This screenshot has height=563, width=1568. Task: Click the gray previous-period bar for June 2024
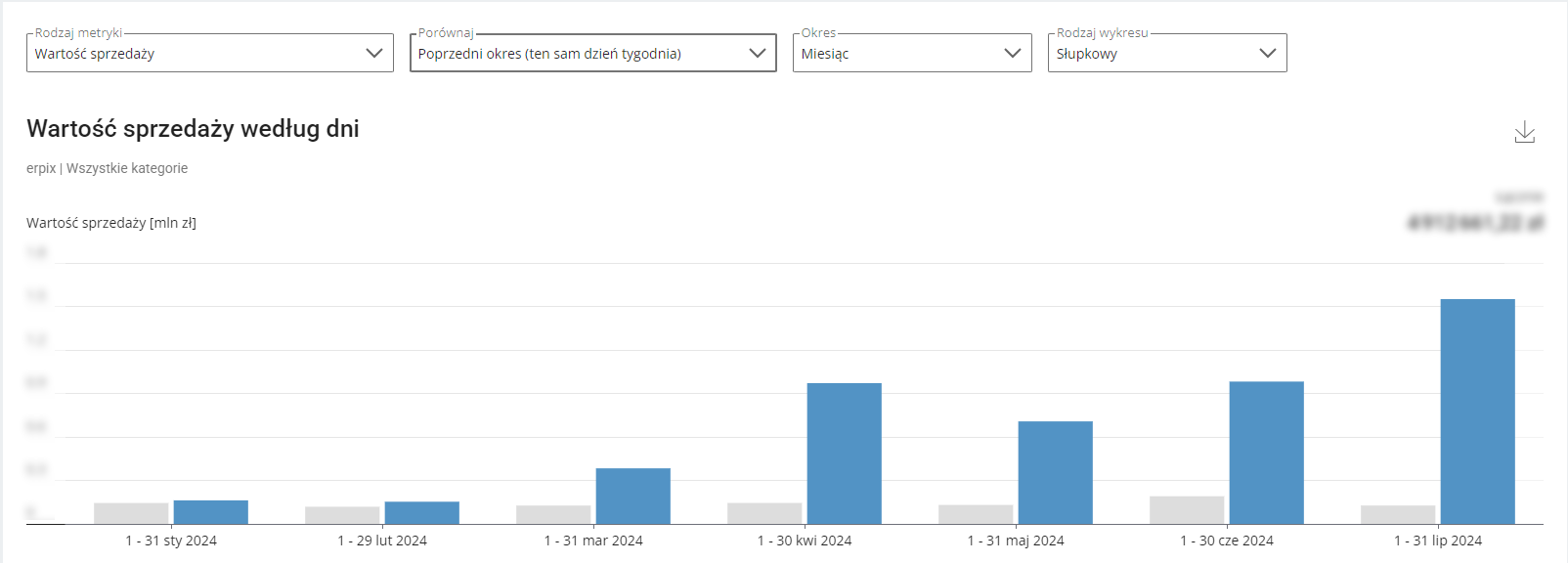[1187, 510]
